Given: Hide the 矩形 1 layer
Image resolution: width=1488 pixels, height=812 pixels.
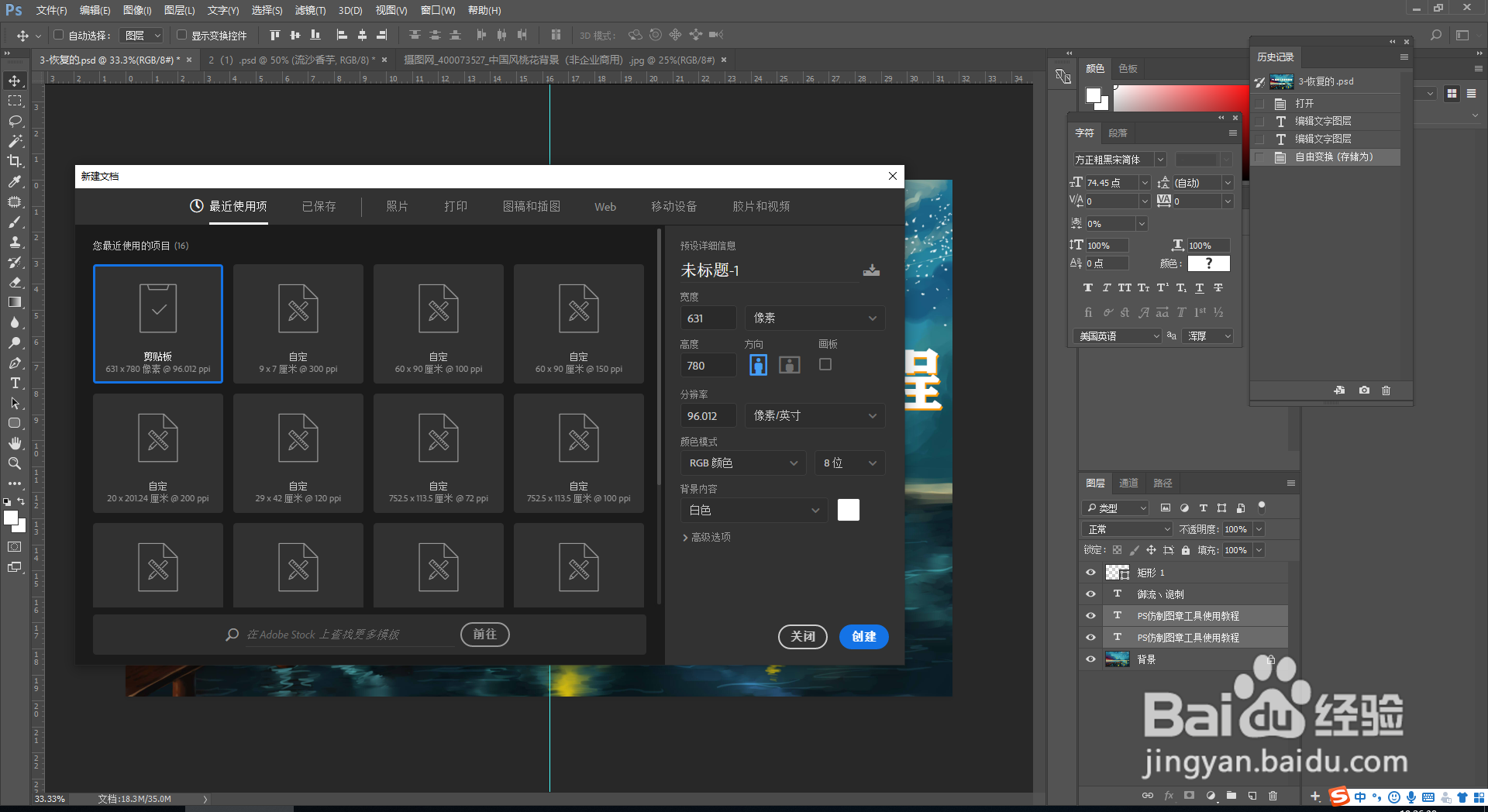Looking at the screenshot, I should pyautogui.click(x=1090, y=573).
